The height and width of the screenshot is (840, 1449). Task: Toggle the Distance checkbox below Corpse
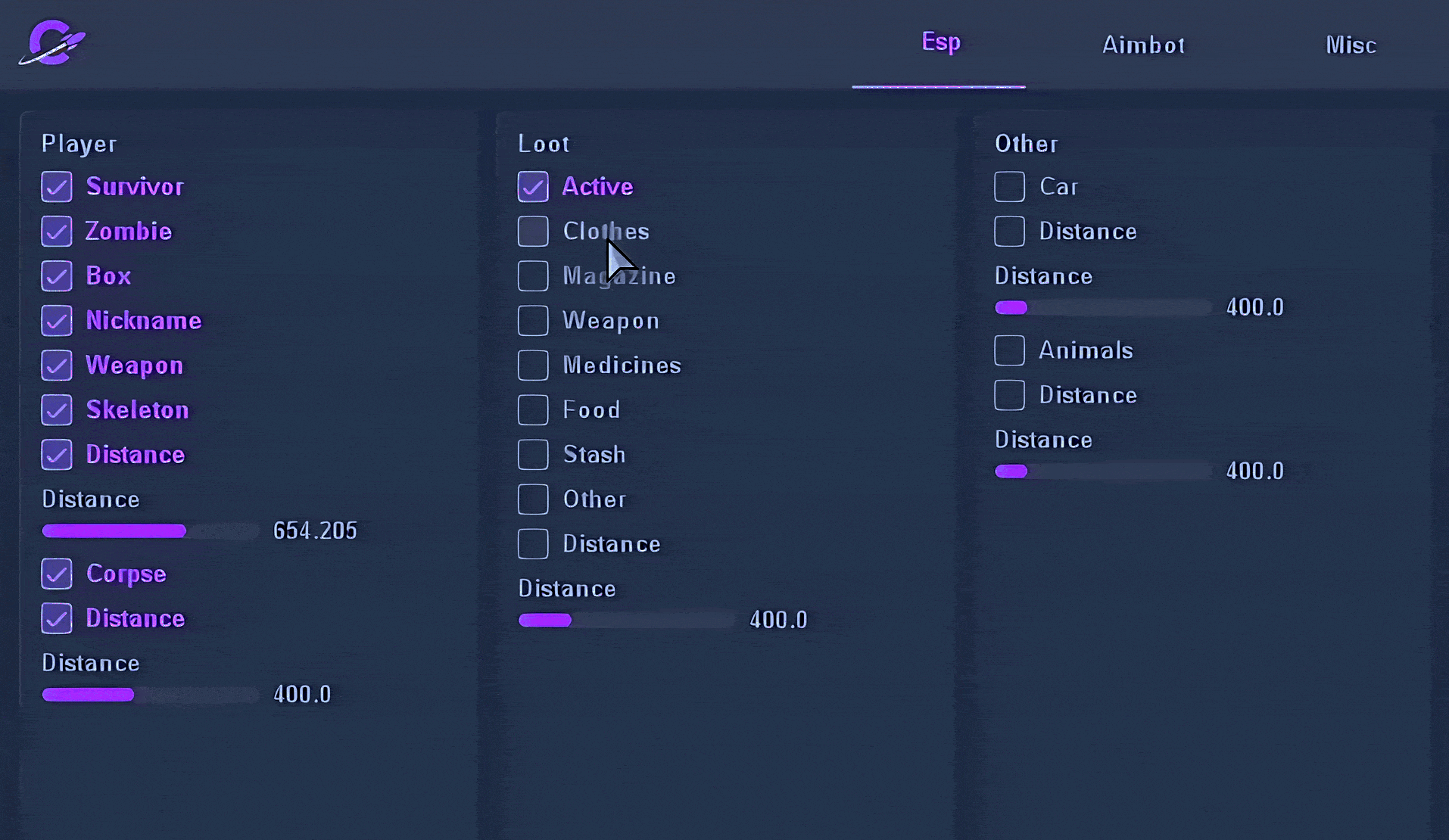pos(57,618)
